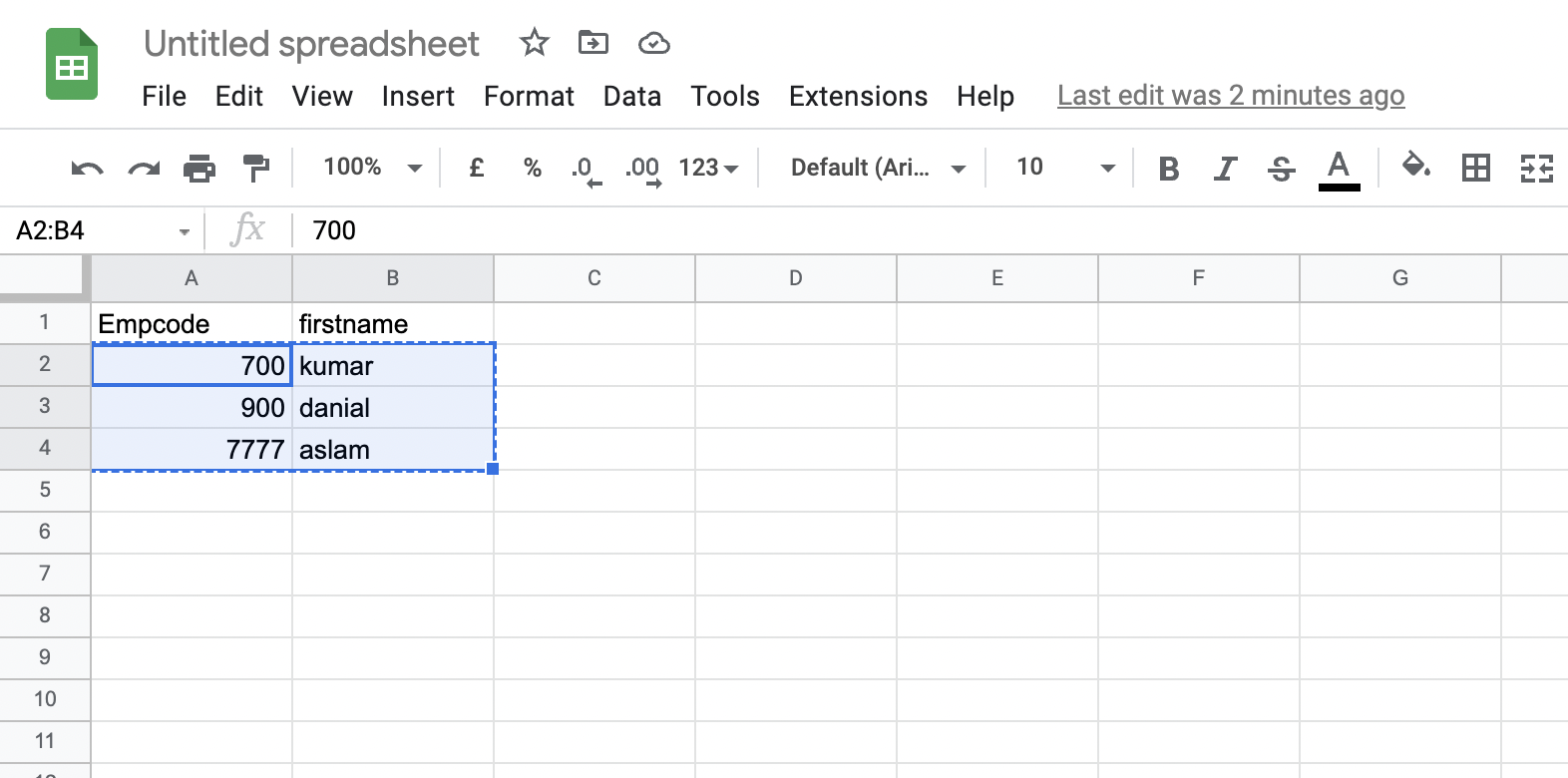Select the Print icon
The image size is (1568, 778).
199,168
